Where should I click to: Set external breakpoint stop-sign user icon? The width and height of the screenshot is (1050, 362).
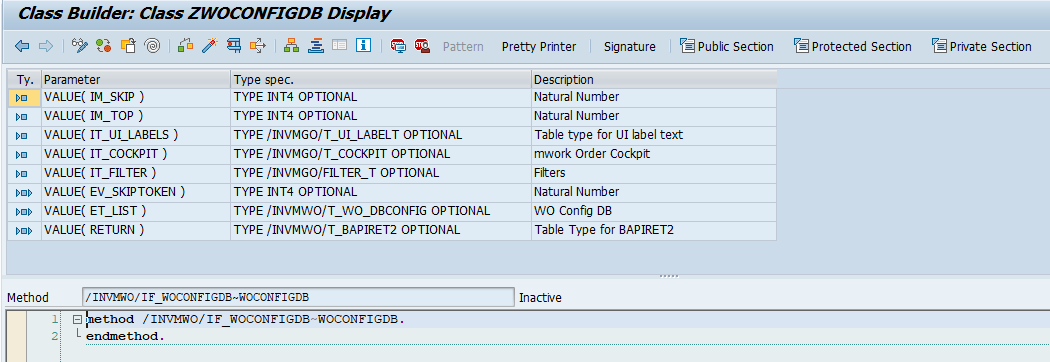pyautogui.click(x=422, y=46)
